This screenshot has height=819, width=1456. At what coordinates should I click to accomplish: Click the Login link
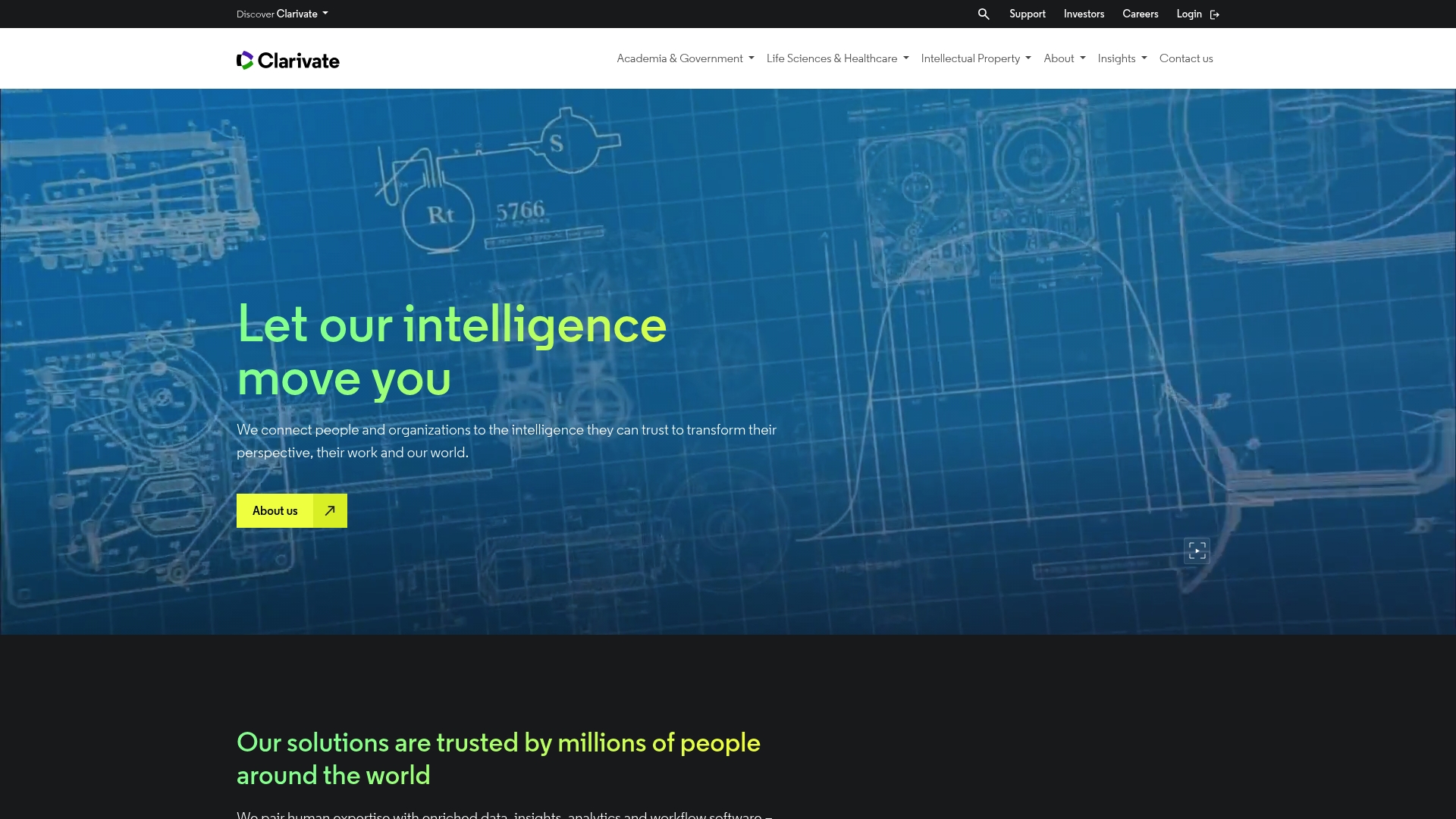pos(1188,14)
